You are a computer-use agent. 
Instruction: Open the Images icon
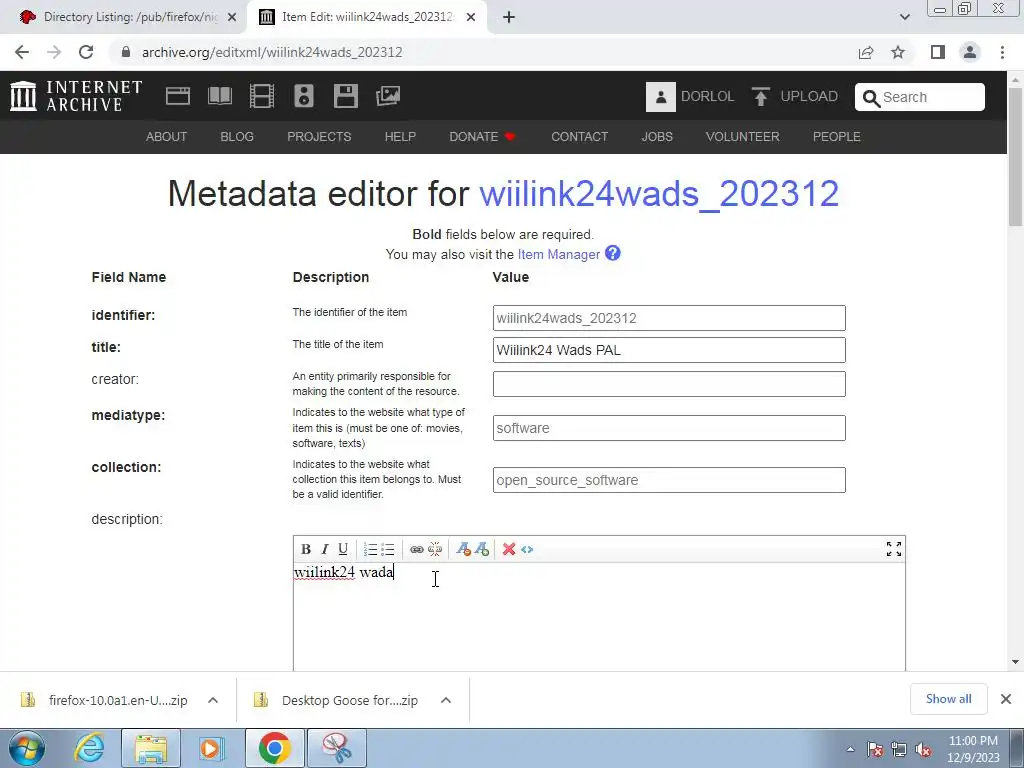388,96
